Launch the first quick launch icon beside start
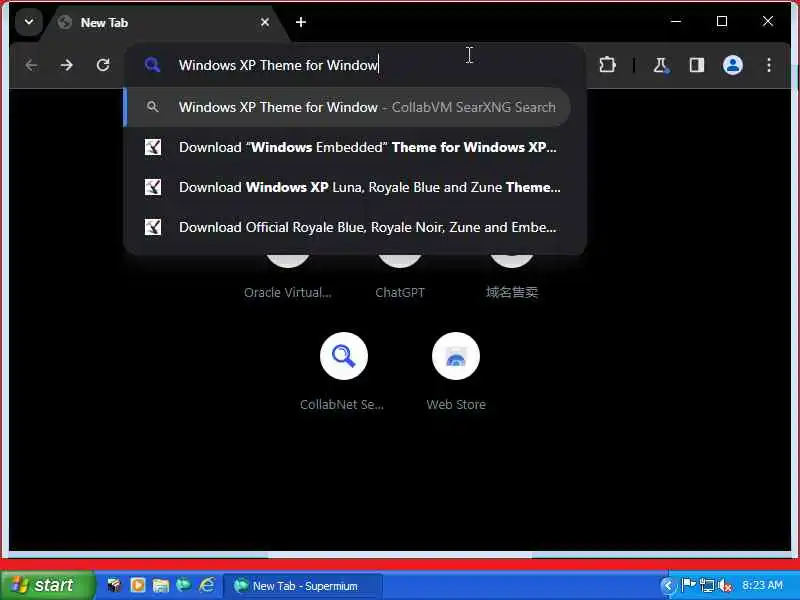The width and height of the screenshot is (800, 600). pos(114,585)
